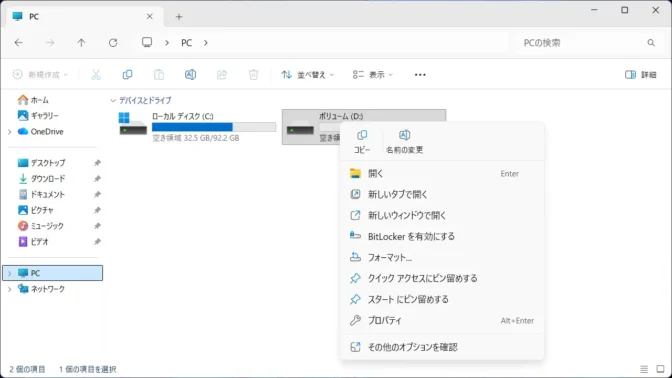The image size is (672, 378).
Task: Click the pin icon beside ダウンロード
Action: [x=97, y=179]
